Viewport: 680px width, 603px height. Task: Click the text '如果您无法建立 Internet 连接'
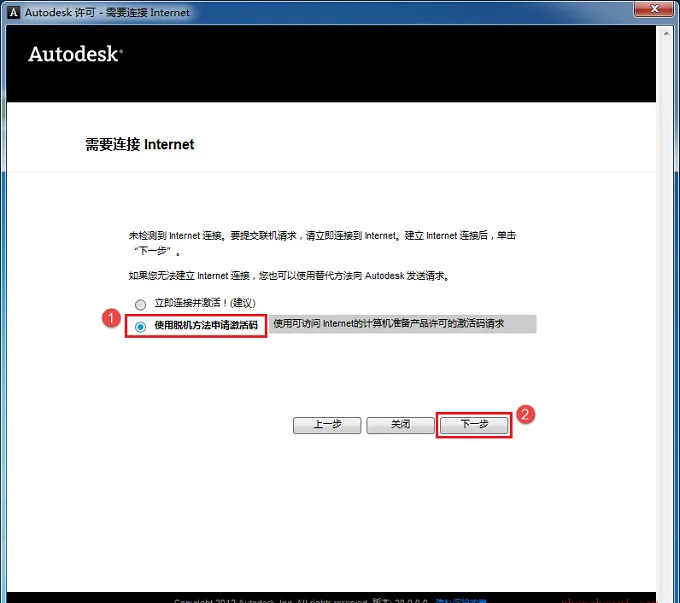pos(189,275)
